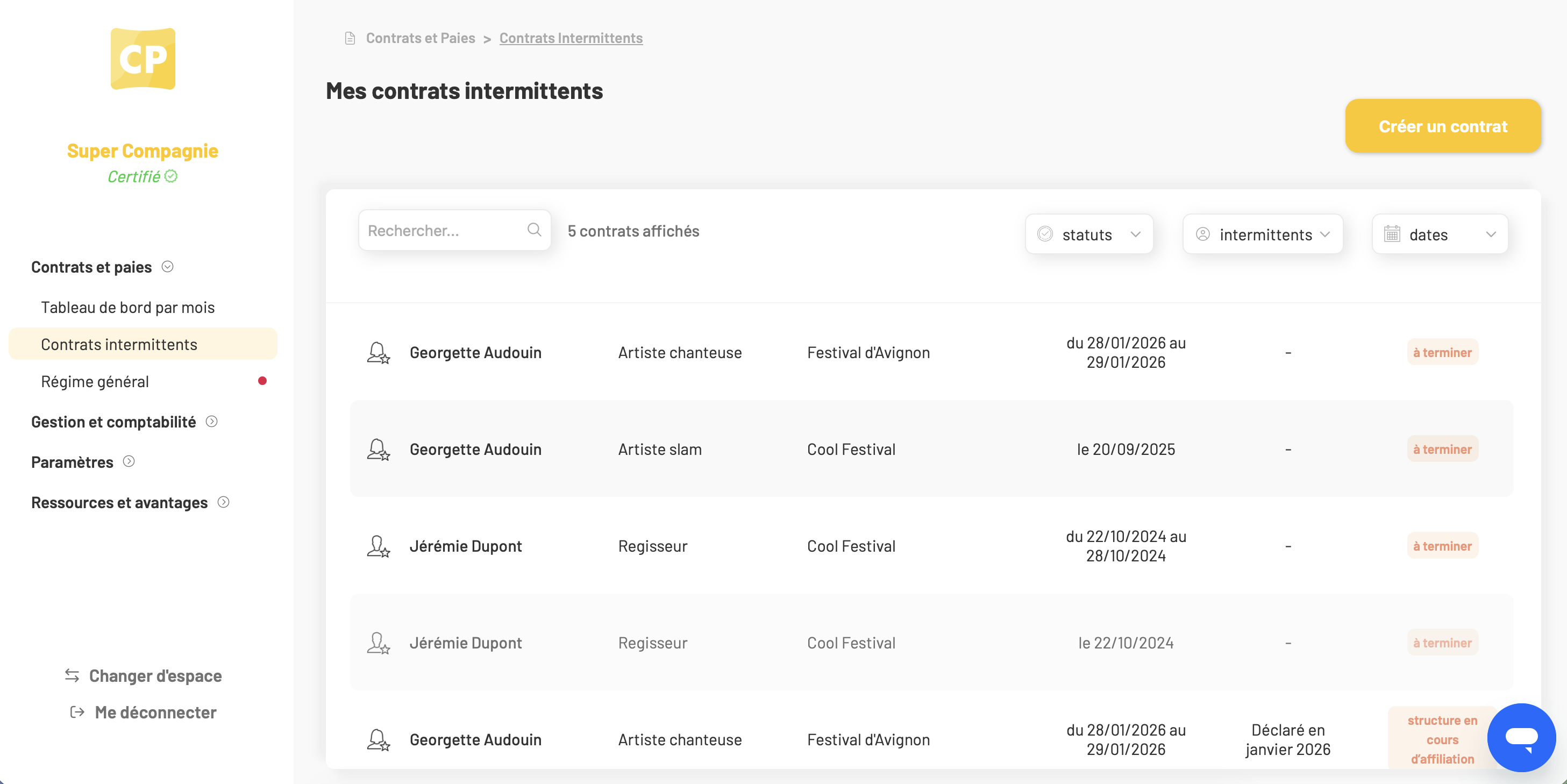
Task: Expand Ressources et avantages section chevron
Action: coord(223,502)
